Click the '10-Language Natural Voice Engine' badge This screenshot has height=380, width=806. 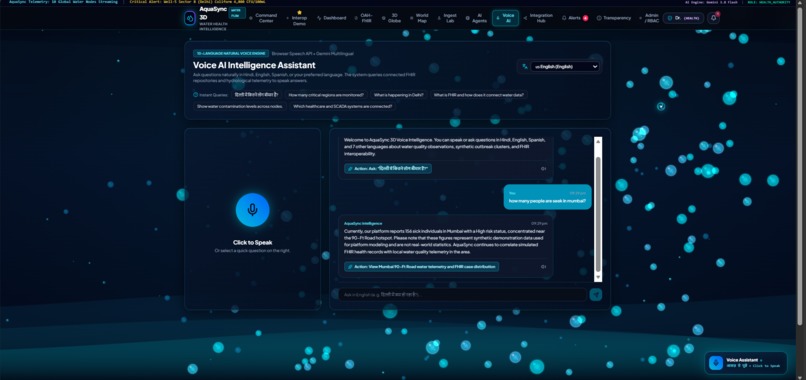tap(231, 53)
